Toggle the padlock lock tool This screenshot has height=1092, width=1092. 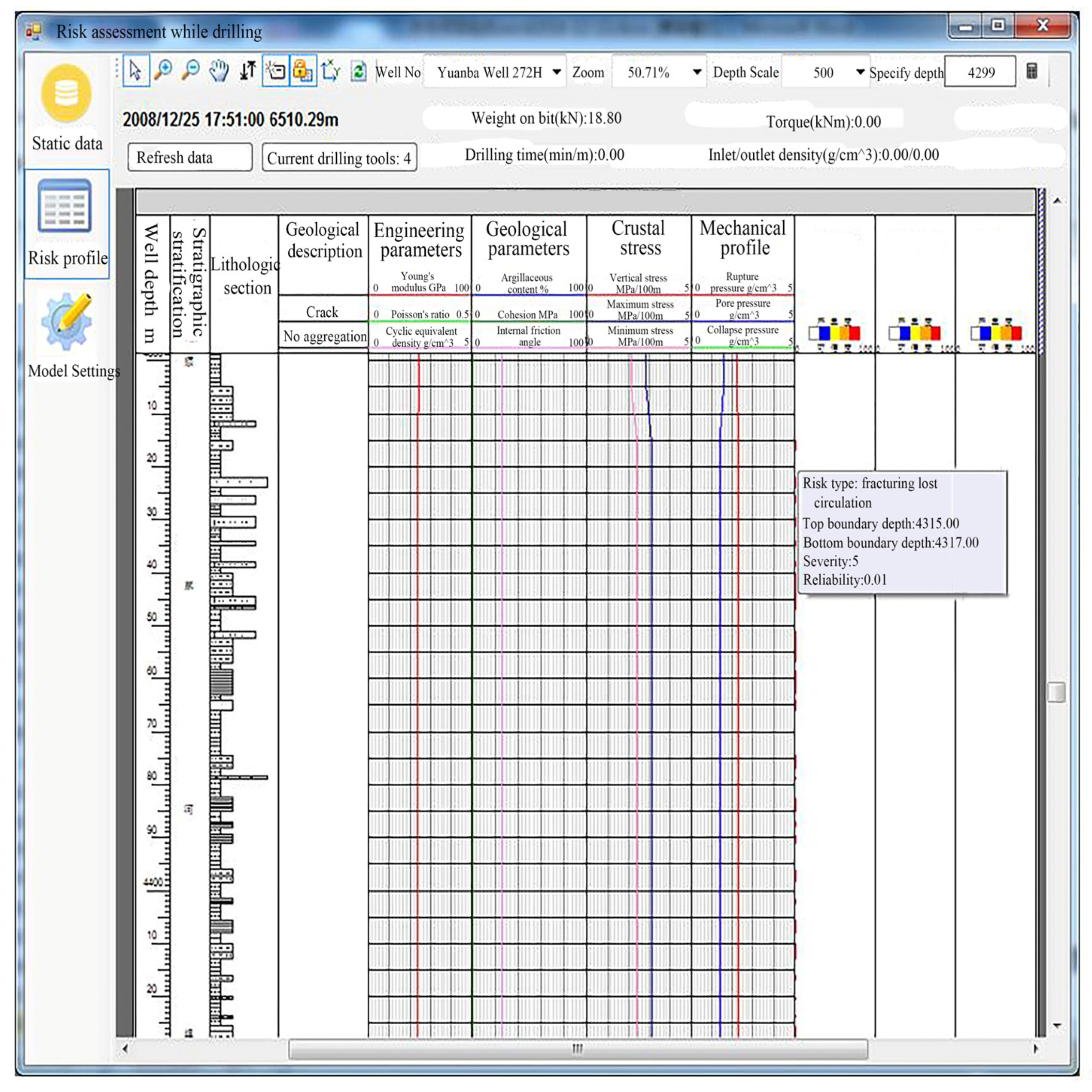pos(303,71)
